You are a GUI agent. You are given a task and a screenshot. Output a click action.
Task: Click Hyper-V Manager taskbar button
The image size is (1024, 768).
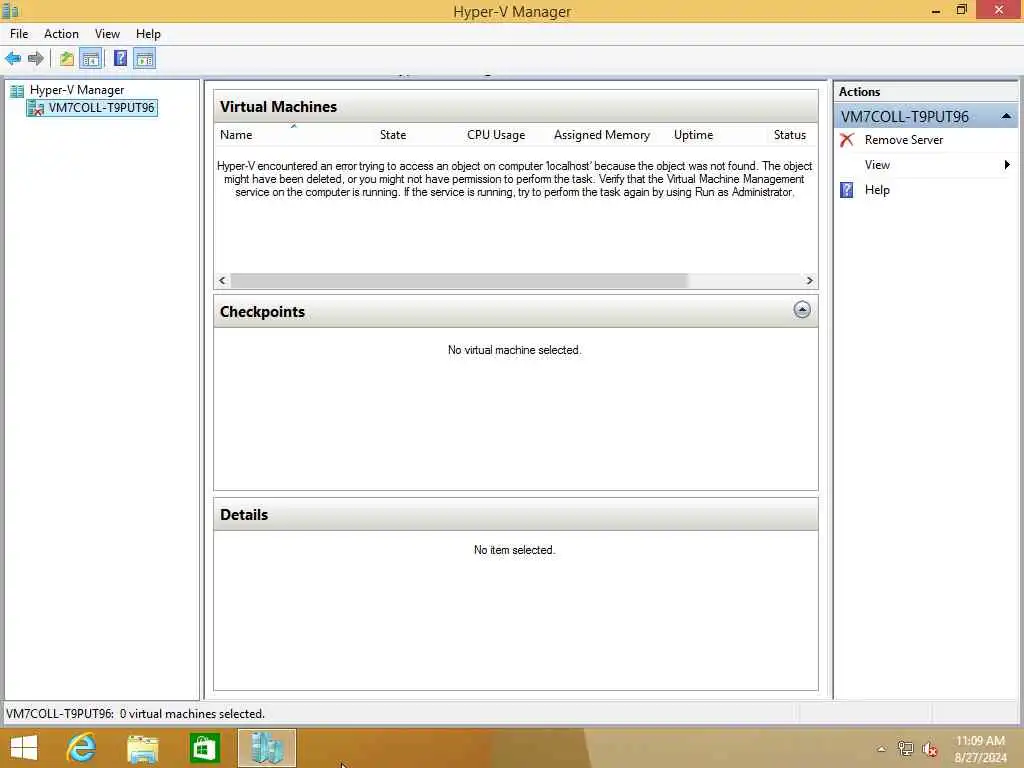pos(266,748)
